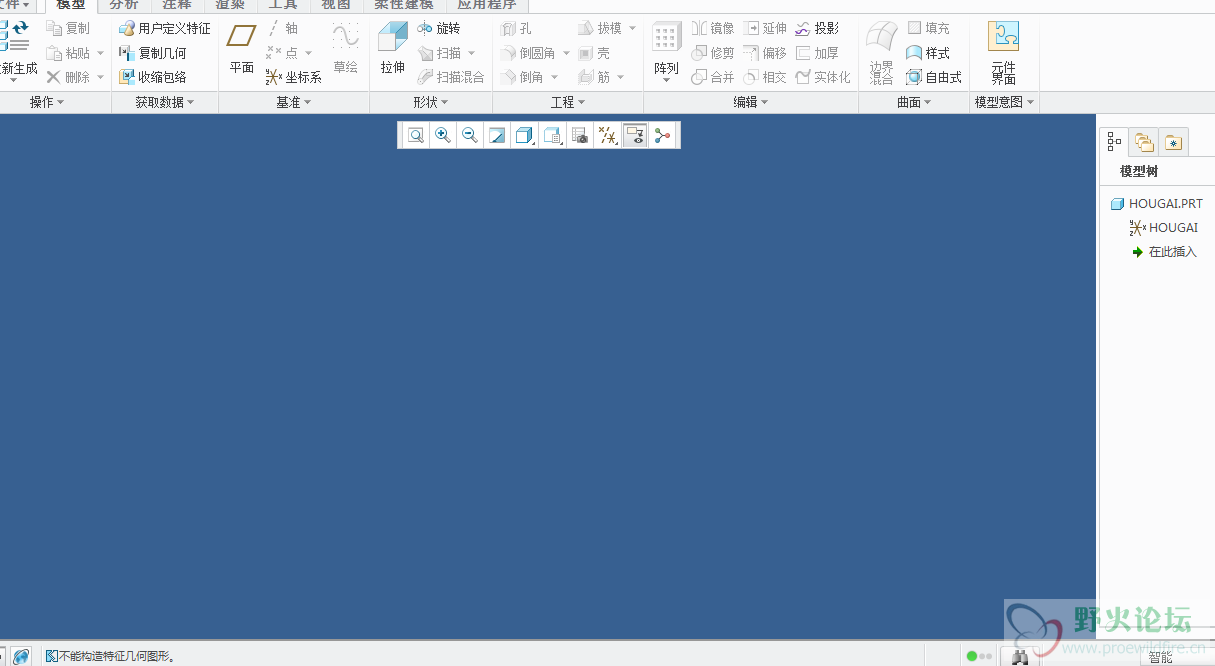Expand the Datum (基准) group
This screenshot has width=1215, height=666.
point(294,103)
